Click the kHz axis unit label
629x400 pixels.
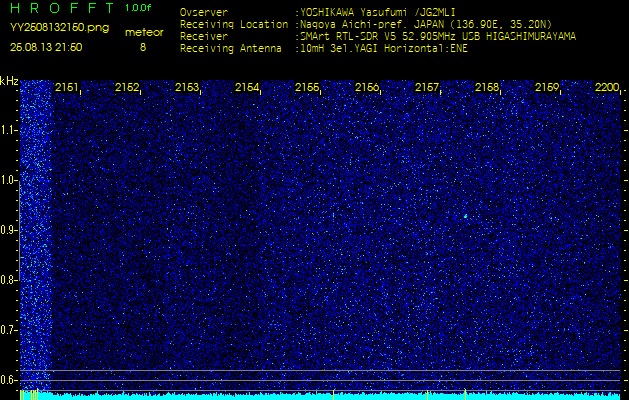tap(9, 81)
